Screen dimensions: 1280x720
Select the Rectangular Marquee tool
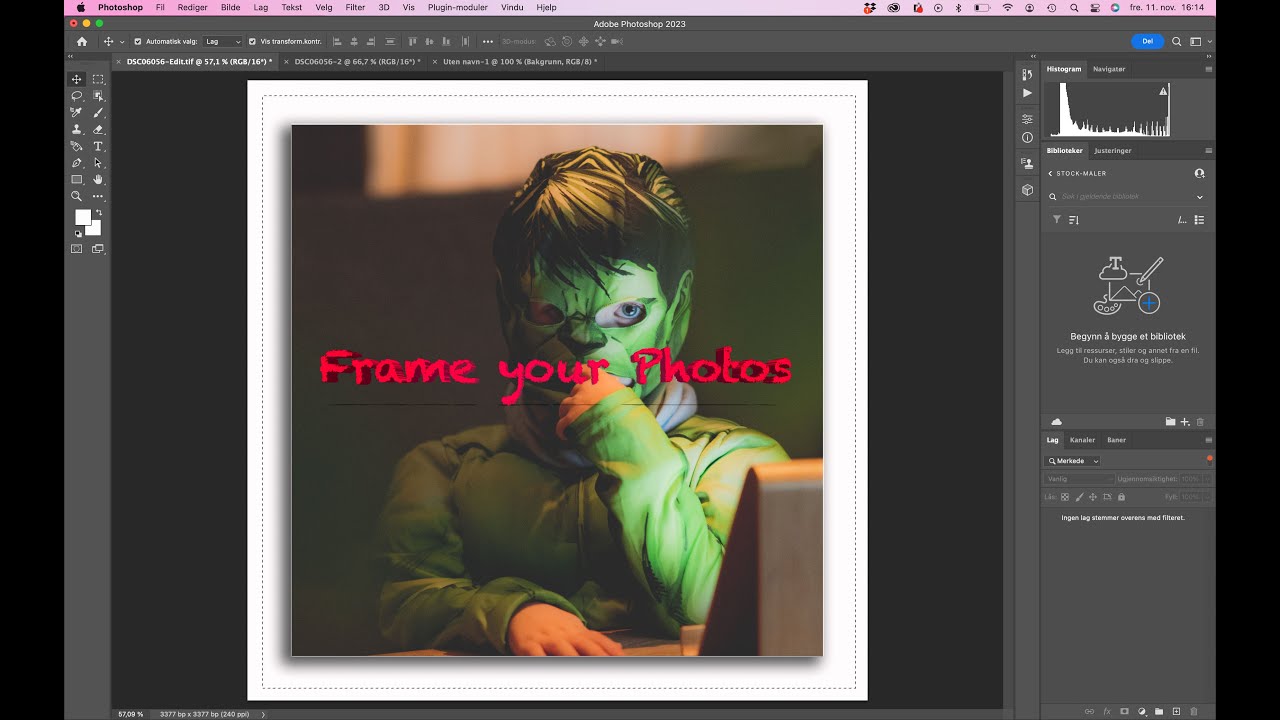coord(98,79)
